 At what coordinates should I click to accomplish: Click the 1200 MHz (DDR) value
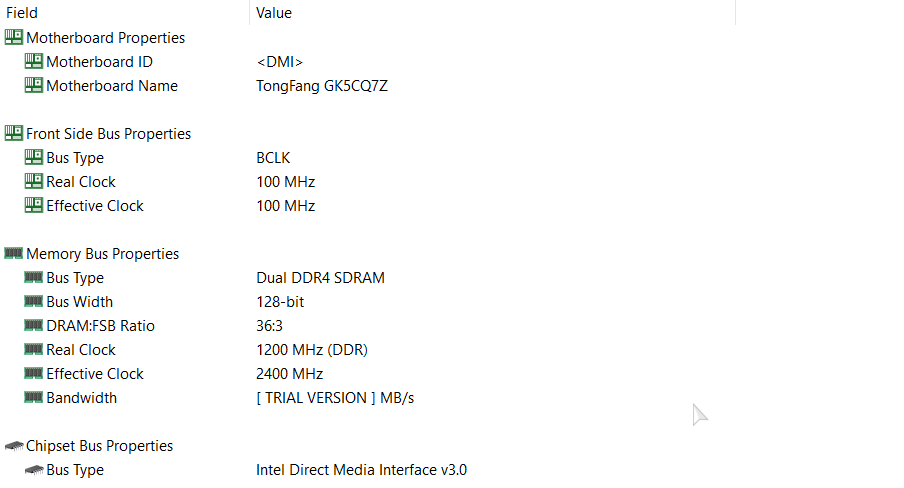[x=312, y=350]
